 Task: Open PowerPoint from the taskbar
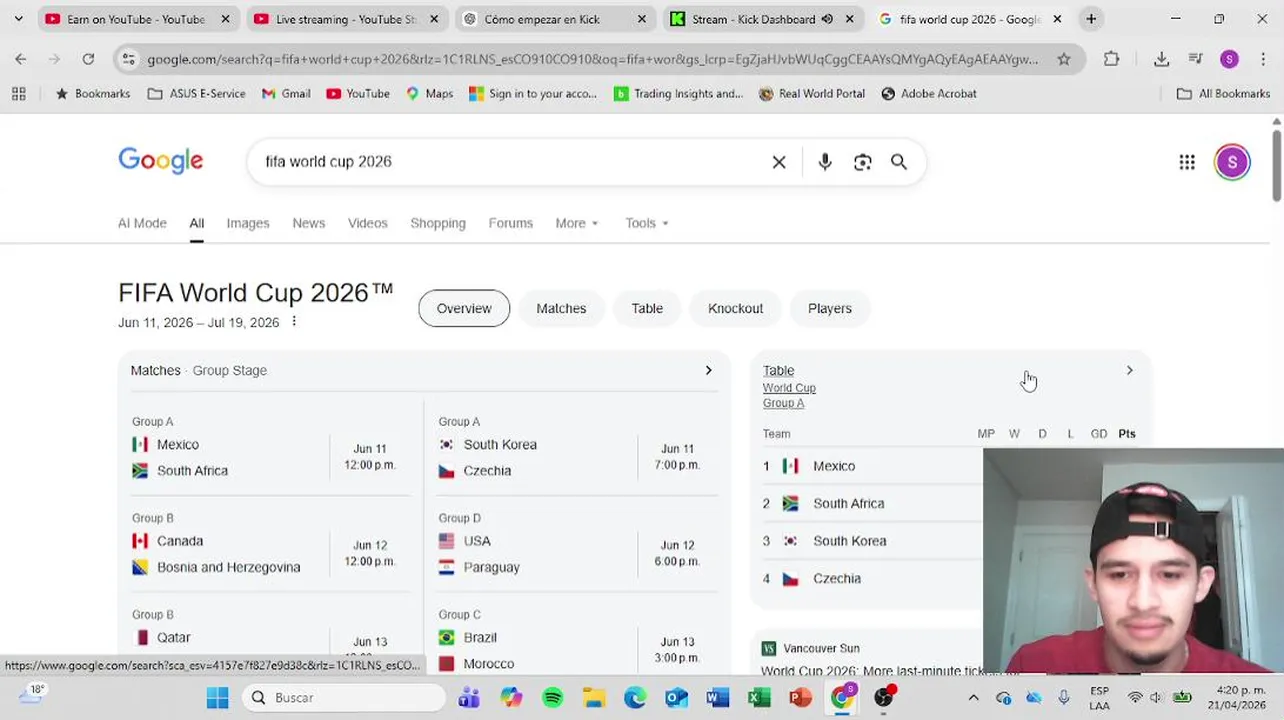[800, 697]
